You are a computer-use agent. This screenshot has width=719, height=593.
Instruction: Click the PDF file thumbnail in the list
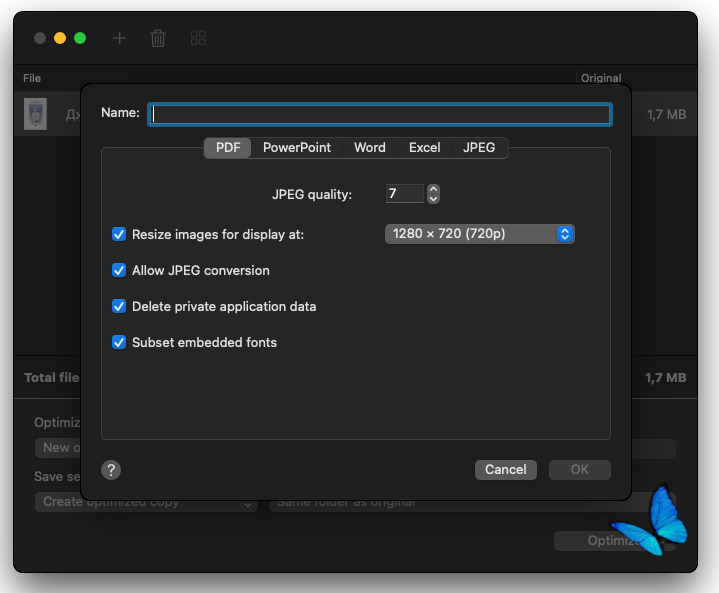coord(35,114)
